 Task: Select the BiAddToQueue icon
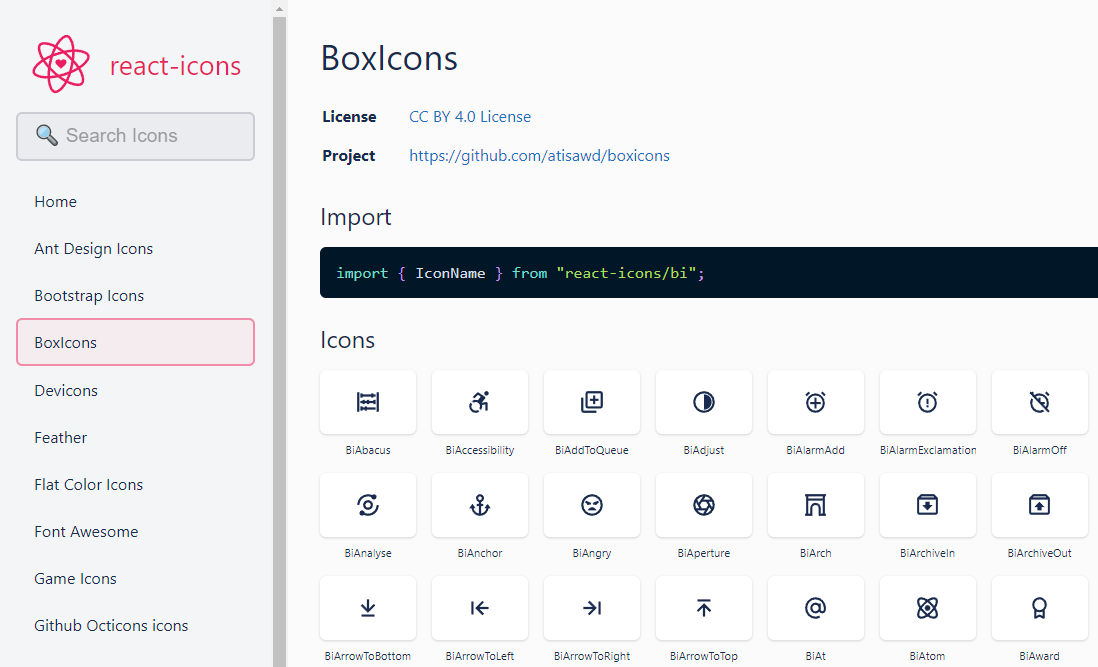pos(591,402)
